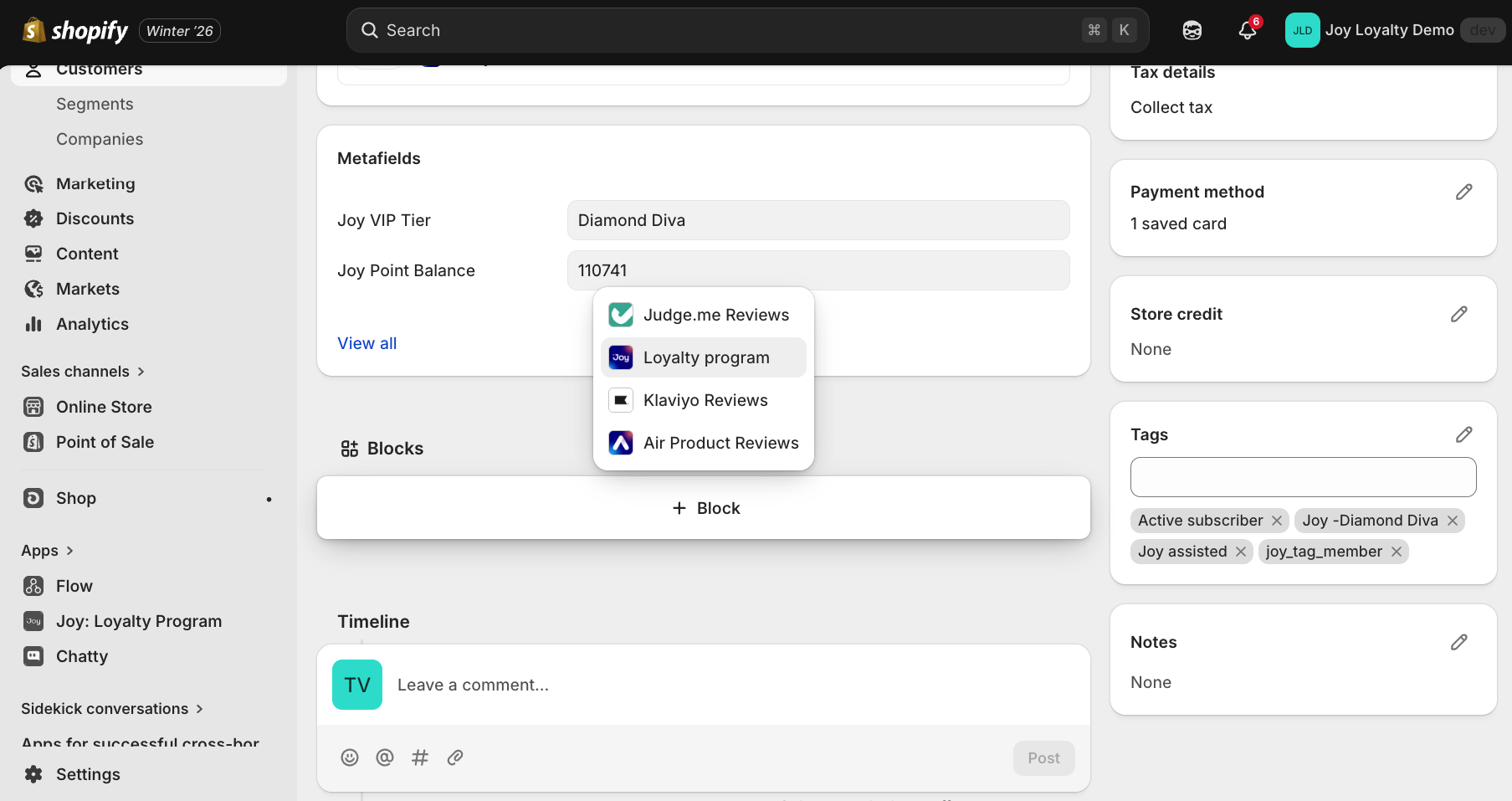
Task: Click the attach file paperclip icon
Action: tap(455, 757)
